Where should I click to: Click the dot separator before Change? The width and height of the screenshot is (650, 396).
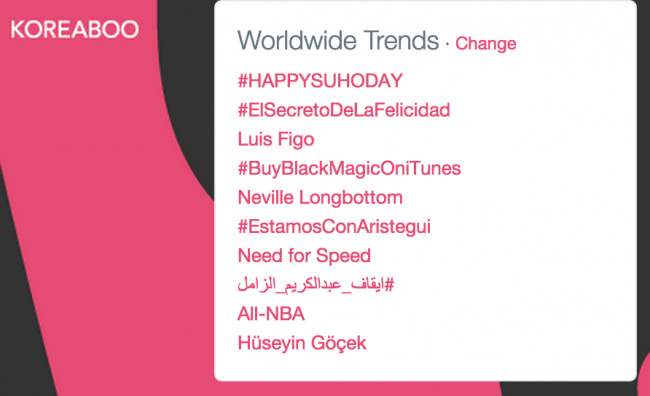(x=447, y=43)
